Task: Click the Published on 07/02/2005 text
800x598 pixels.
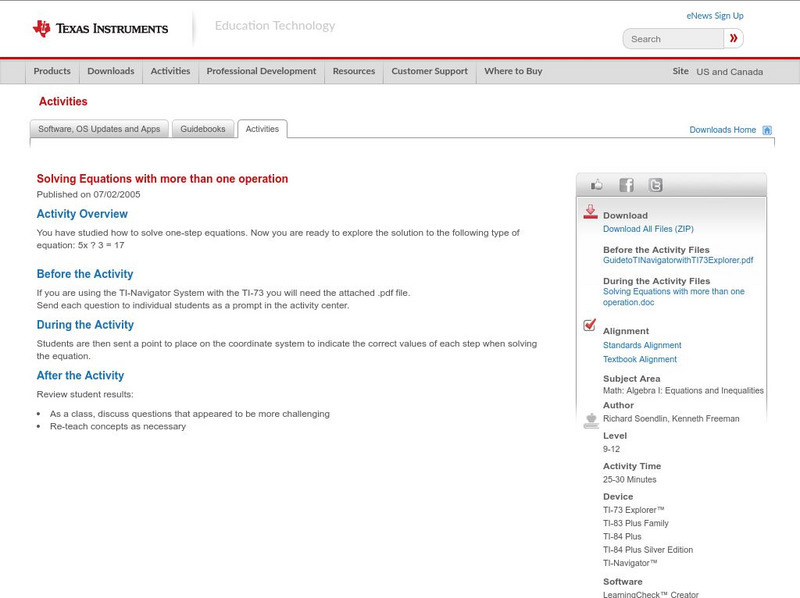Action: point(88,194)
